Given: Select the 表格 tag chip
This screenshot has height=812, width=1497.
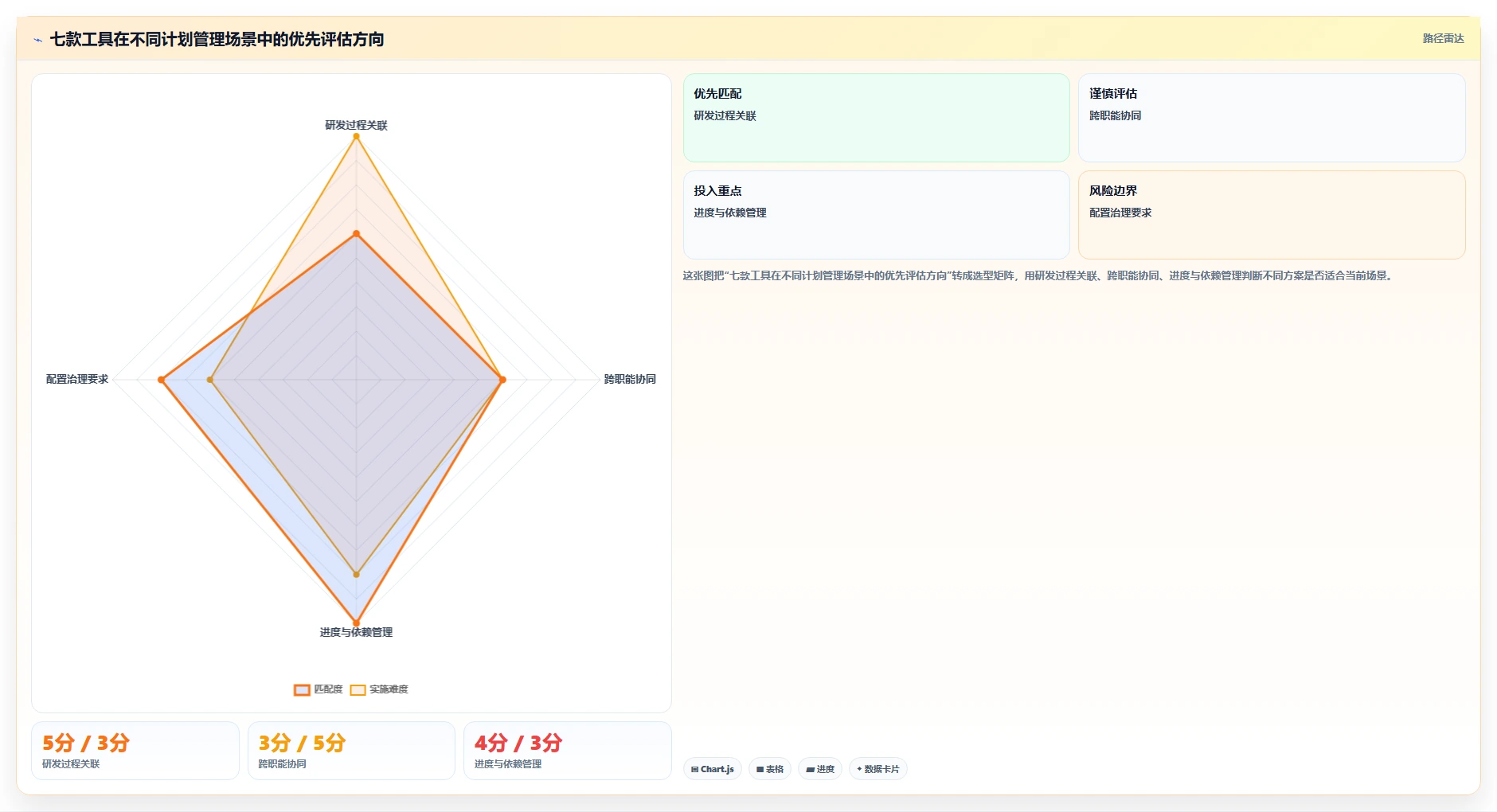Looking at the screenshot, I should click(x=770, y=769).
